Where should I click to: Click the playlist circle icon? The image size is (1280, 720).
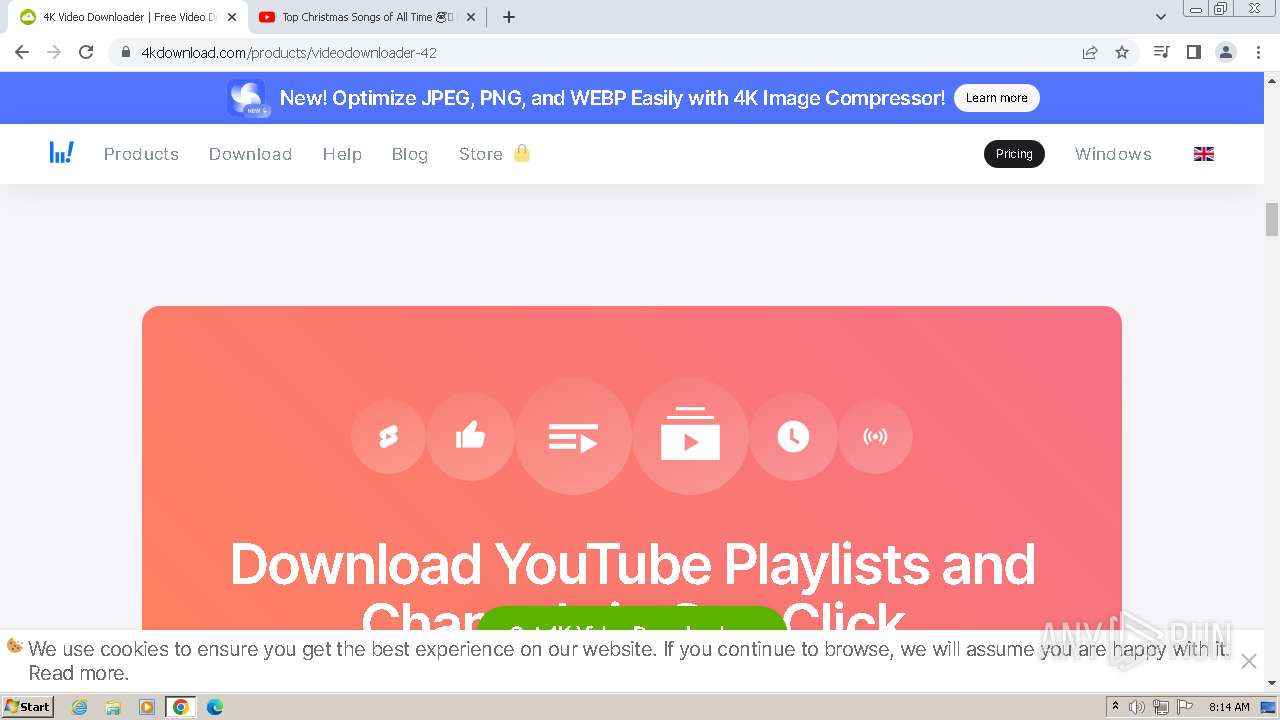[x=573, y=436]
